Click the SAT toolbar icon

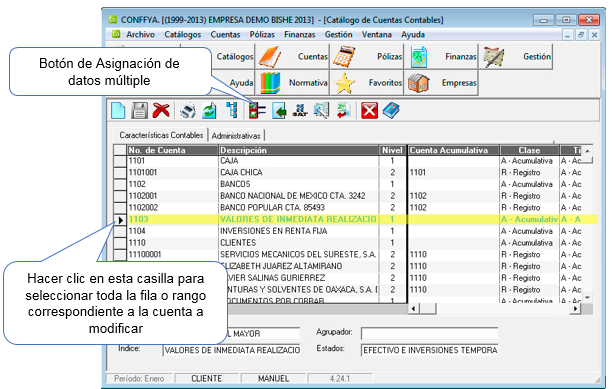[x=300, y=110]
